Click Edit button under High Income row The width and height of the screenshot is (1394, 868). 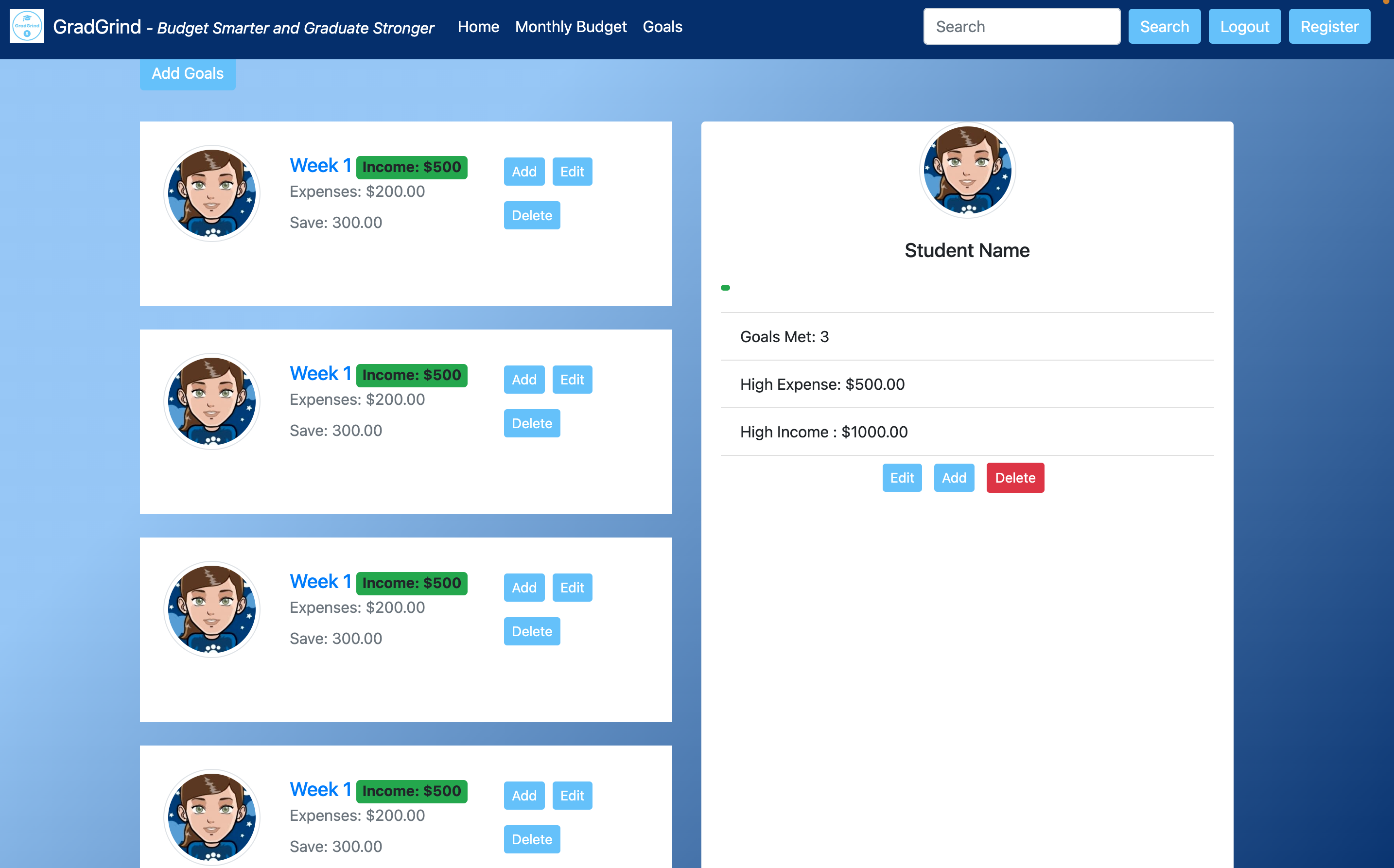click(x=902, y=478)
